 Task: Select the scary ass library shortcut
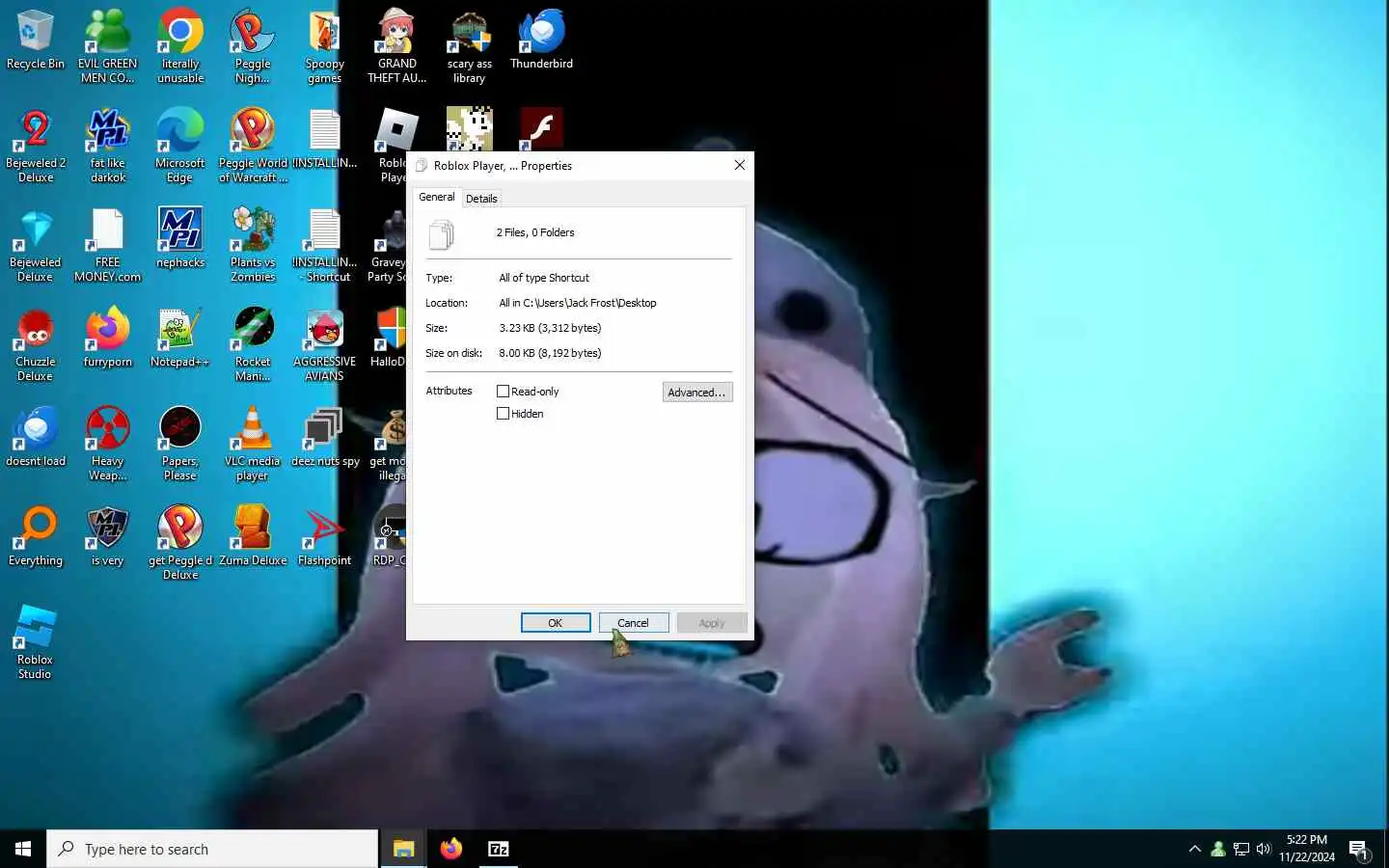click(x=470, y=46)
